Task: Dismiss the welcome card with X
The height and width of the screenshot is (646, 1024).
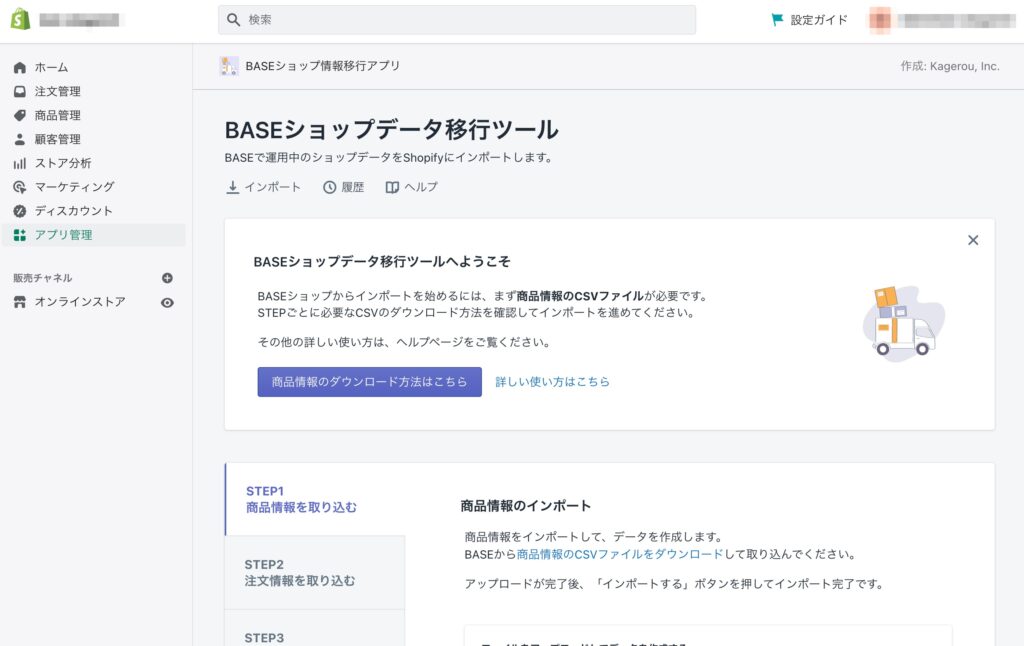Action: click(x=973, y=240)
